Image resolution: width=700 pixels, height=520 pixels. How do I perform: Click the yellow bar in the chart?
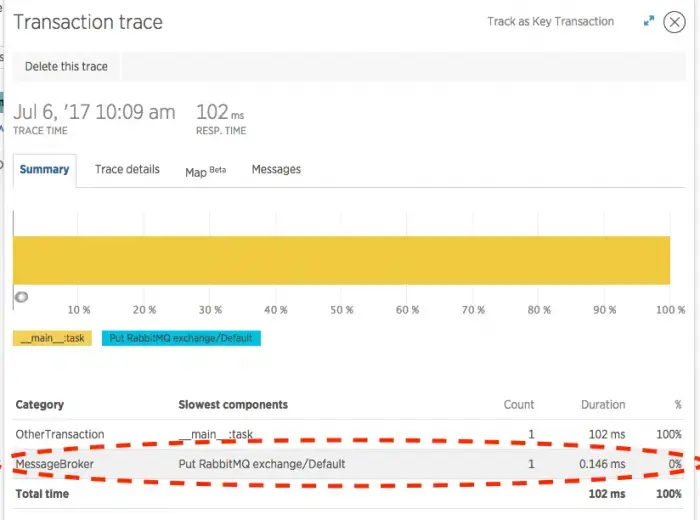coord(341,260)
